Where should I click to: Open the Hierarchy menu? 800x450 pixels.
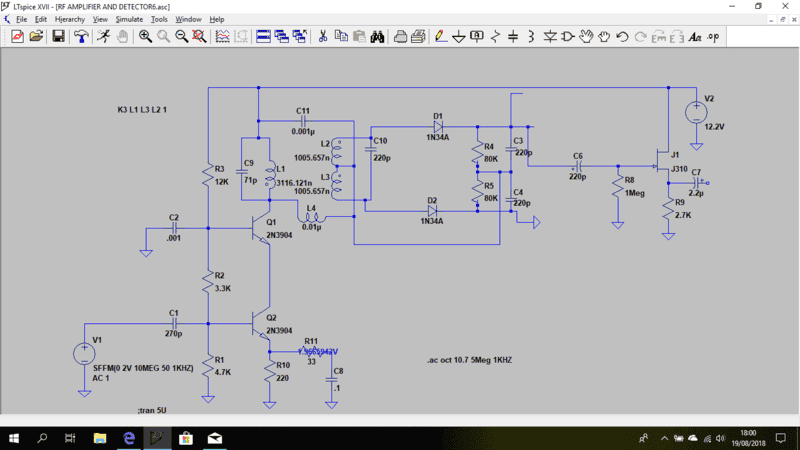pyautogui.click(x=70, y=19)
